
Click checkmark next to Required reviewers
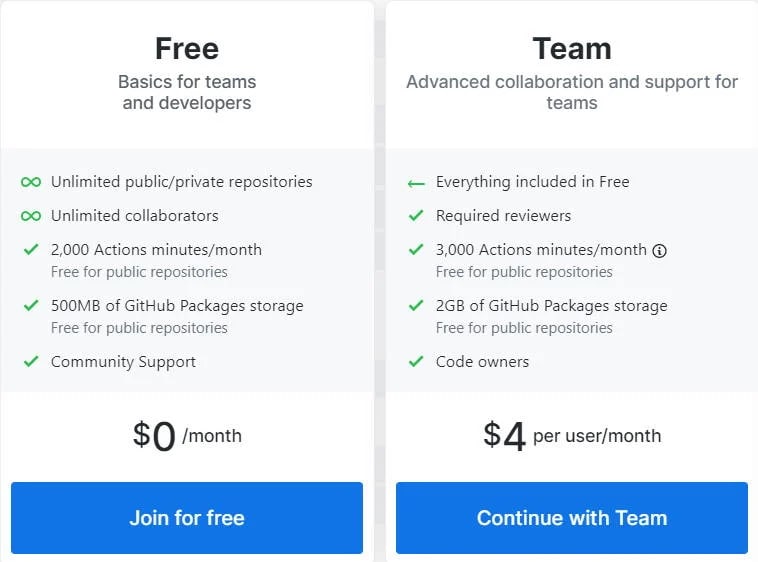pyautogui.click(x=416, y=216)
